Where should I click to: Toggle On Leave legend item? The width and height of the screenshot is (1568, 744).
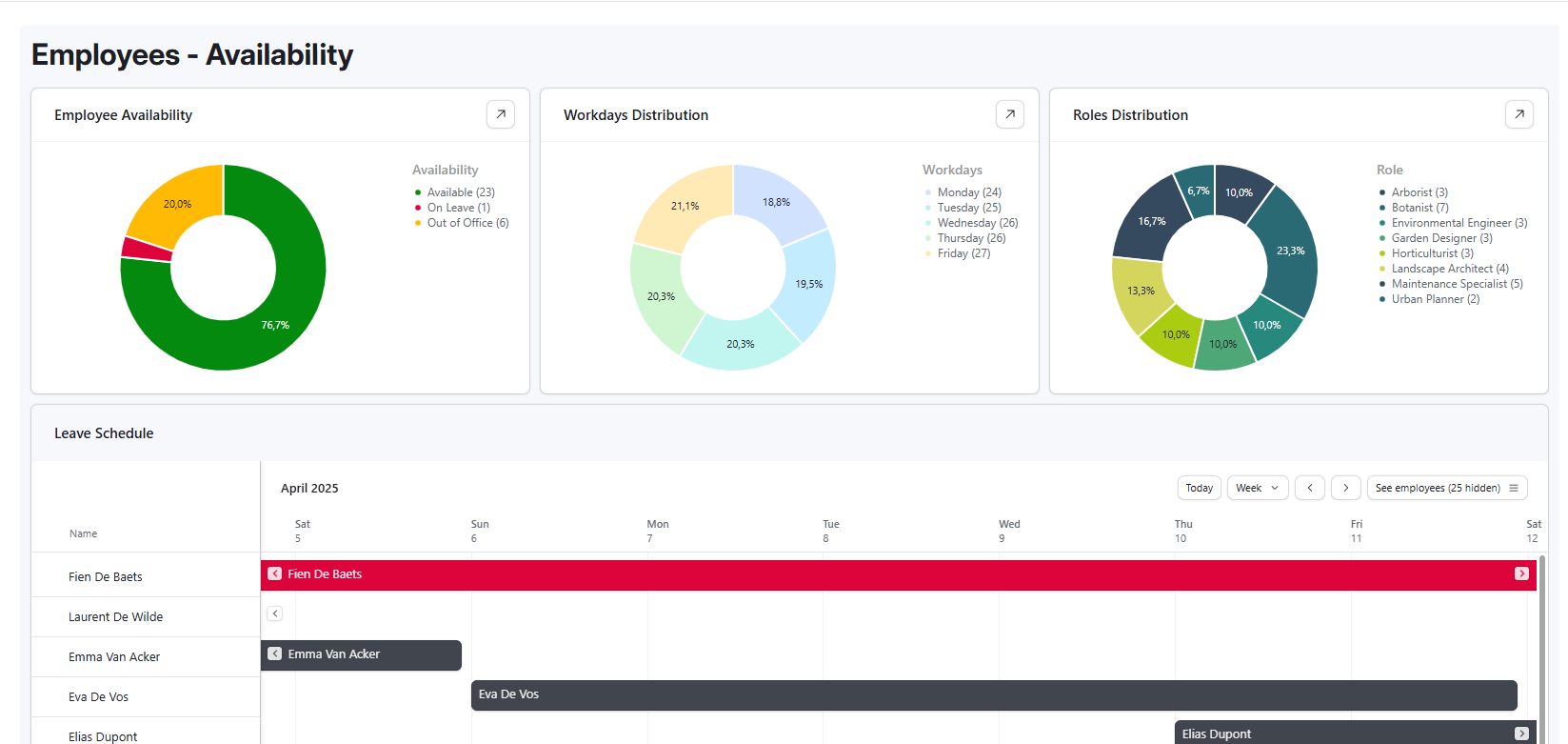click(452, 208)
